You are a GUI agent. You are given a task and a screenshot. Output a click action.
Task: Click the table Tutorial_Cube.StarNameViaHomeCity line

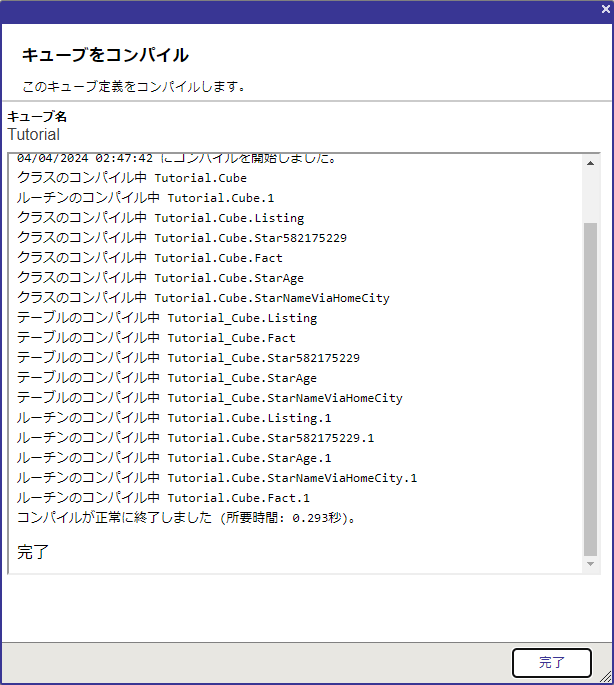[x=209, y=398]
